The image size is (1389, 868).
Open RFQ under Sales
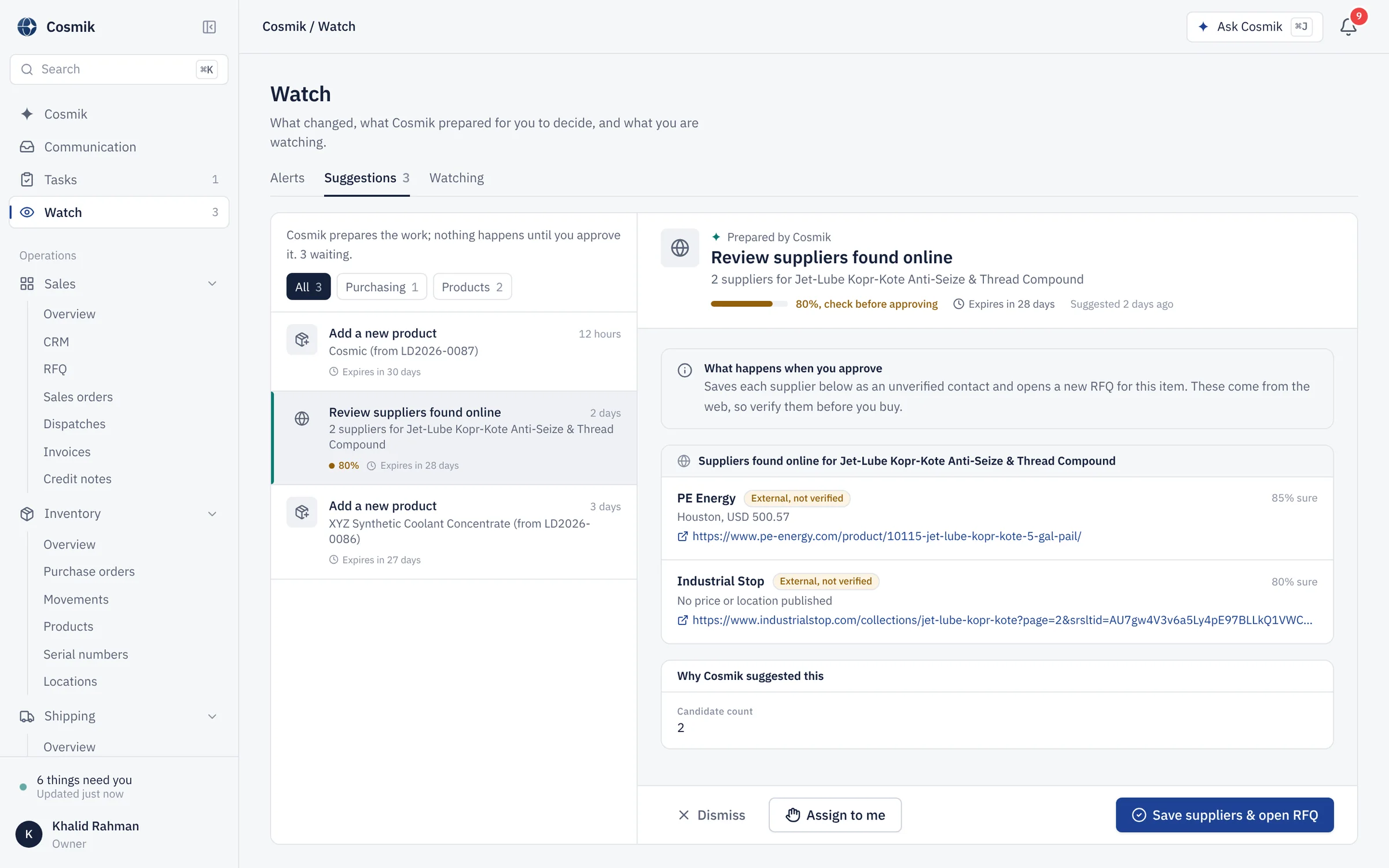(x=55, y=369)
